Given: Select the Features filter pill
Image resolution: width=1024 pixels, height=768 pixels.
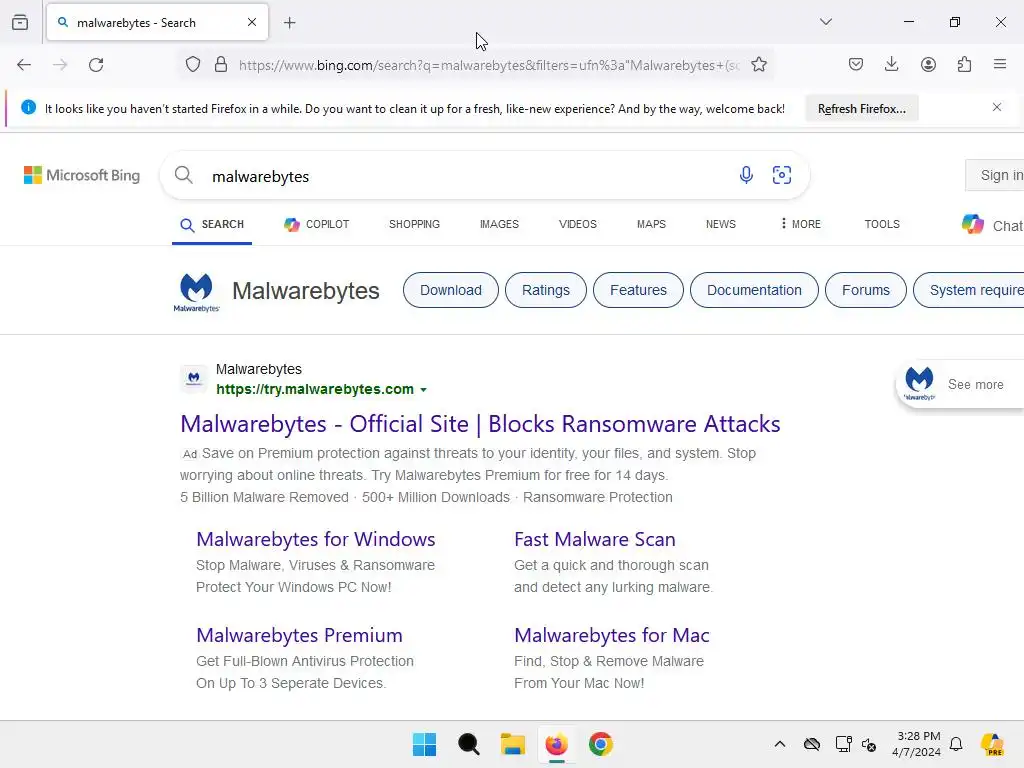Looking at the screenshot, I should 638,290.
